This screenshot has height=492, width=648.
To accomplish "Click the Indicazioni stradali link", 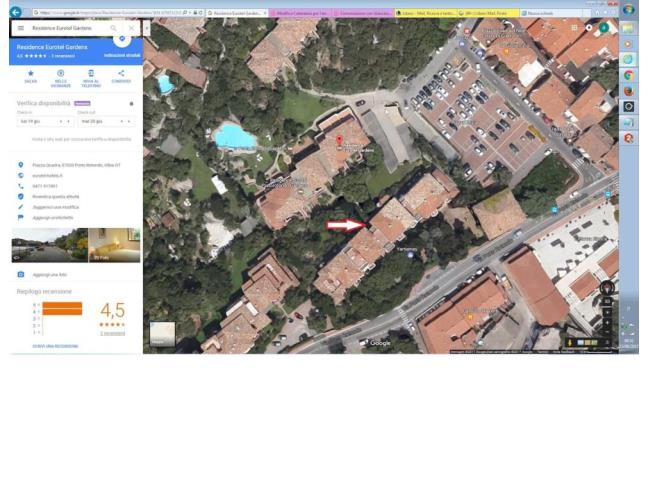I will (x=122, y=55).
